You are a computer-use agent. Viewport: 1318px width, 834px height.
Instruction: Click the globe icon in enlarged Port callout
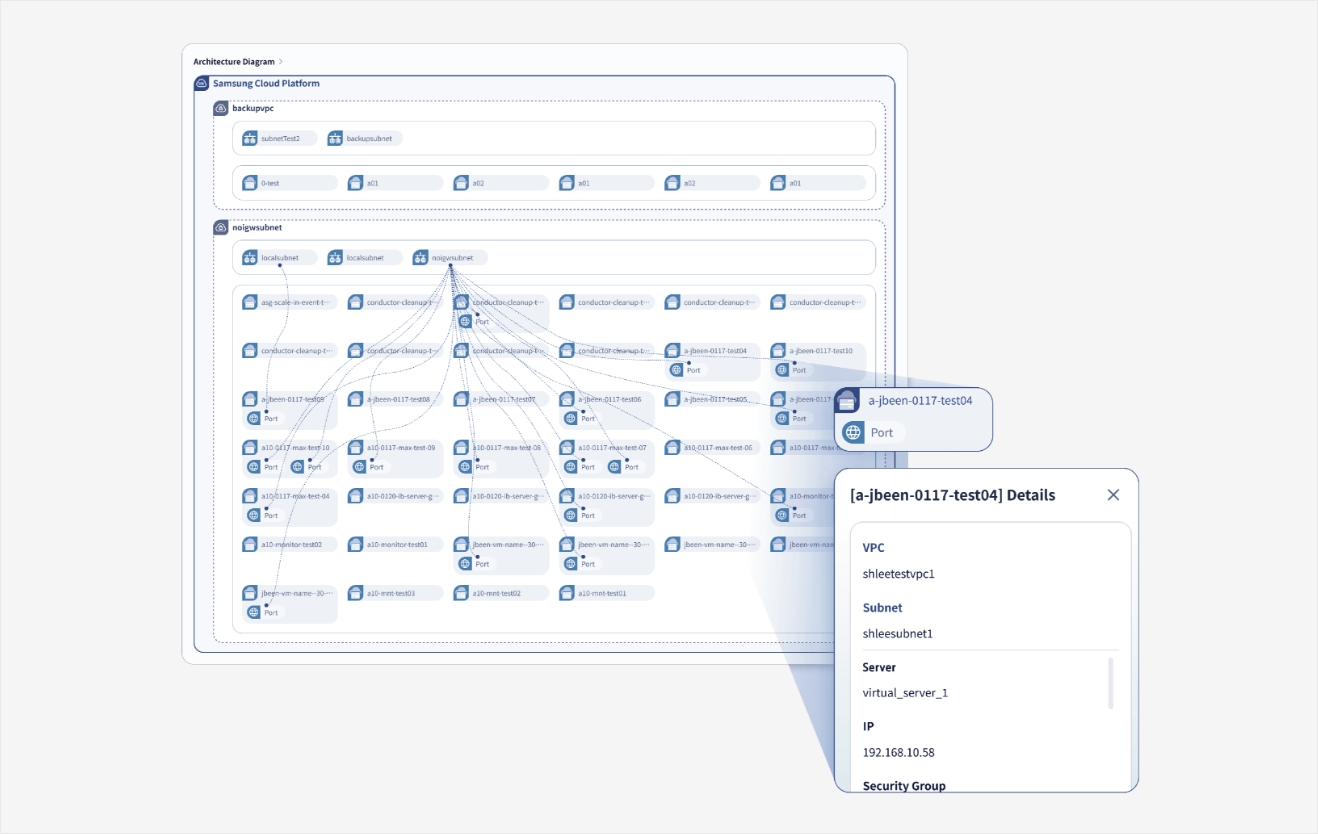pos(853,433)
